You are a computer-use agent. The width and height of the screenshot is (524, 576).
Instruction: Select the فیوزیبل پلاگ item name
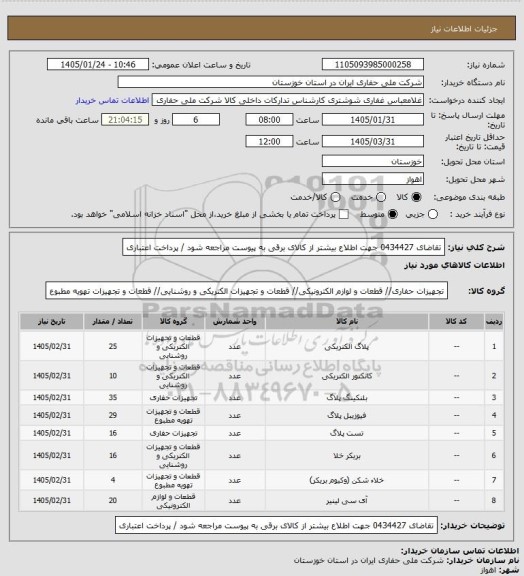347,415
